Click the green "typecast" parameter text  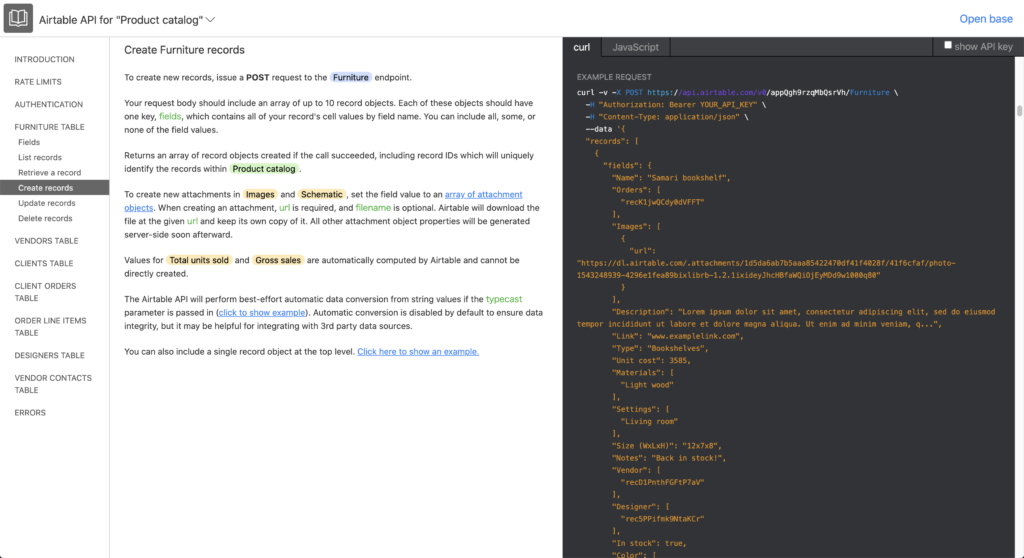(504, 299)
